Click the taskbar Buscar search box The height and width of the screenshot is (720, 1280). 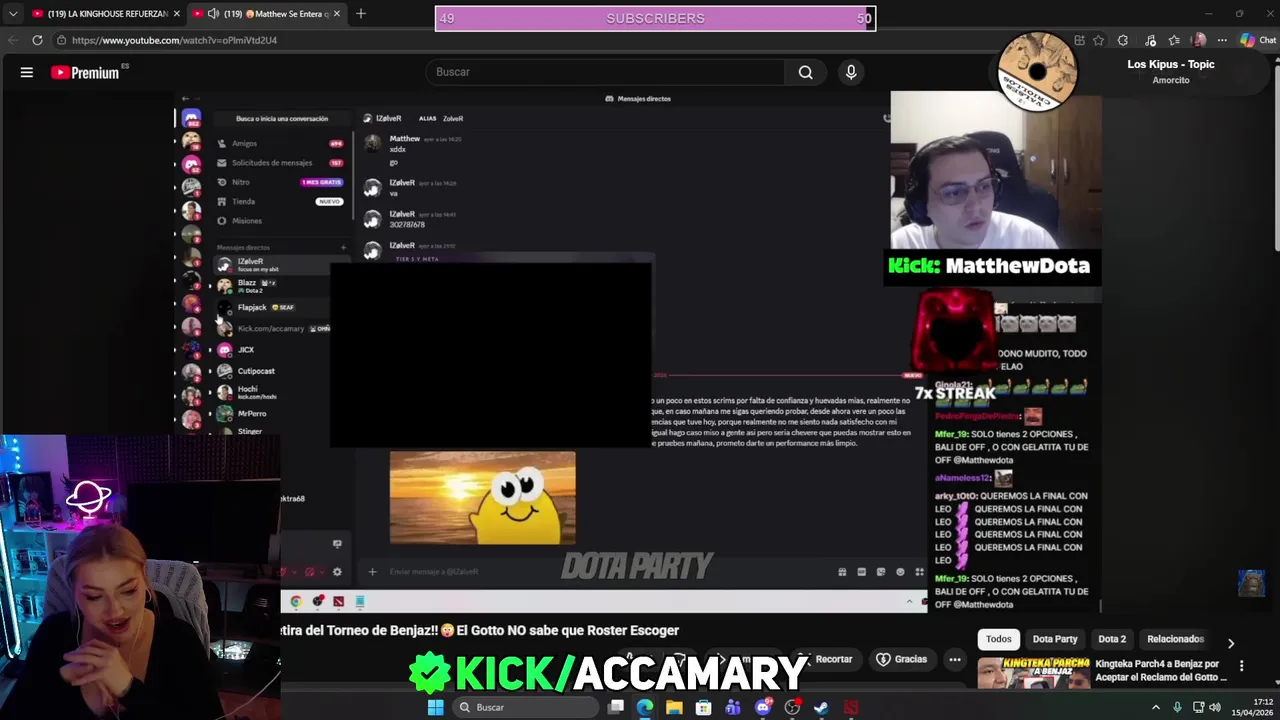(x=525, y=707)
